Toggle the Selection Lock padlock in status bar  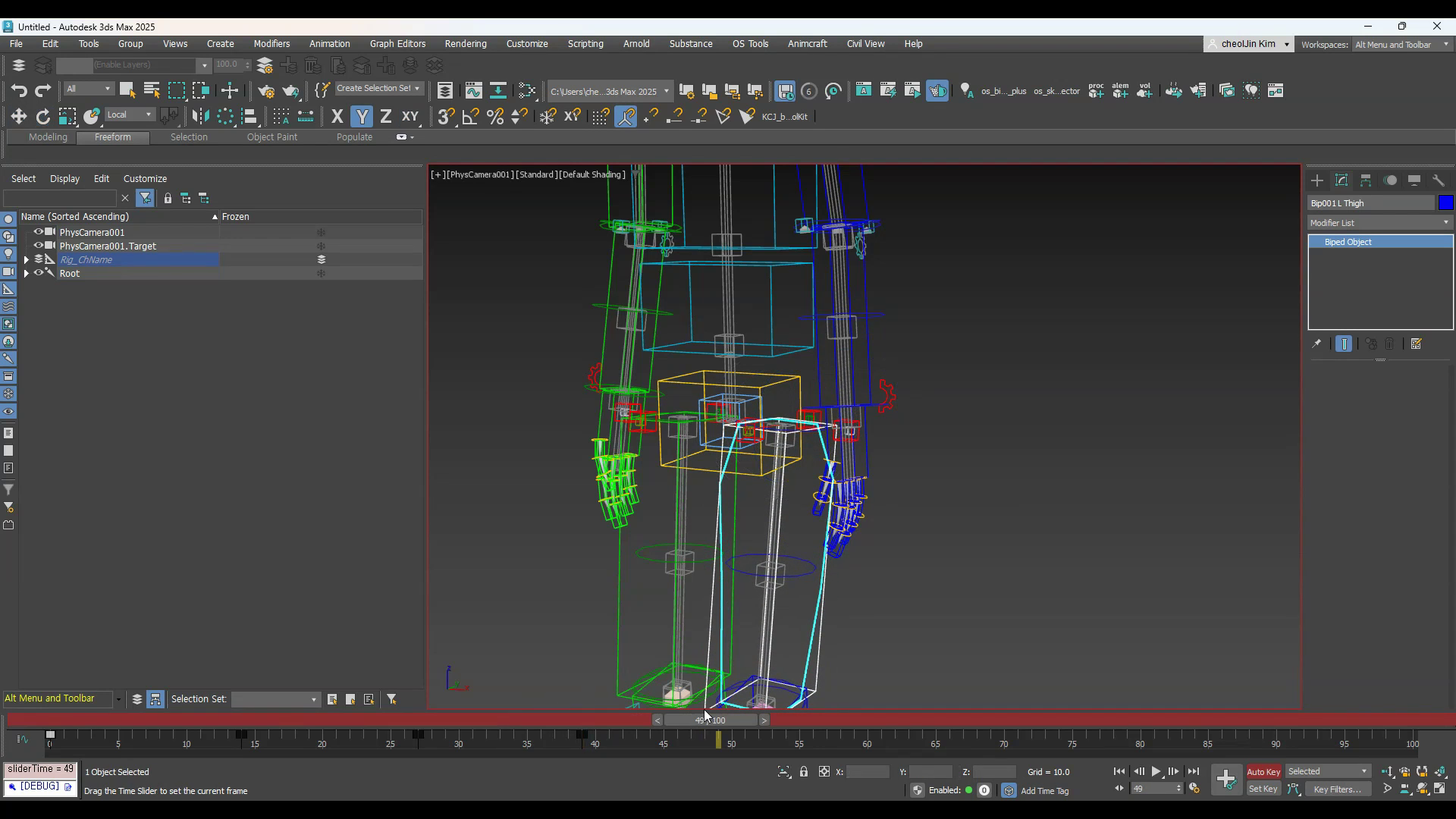pyautogui.click(x=804, y=772)
